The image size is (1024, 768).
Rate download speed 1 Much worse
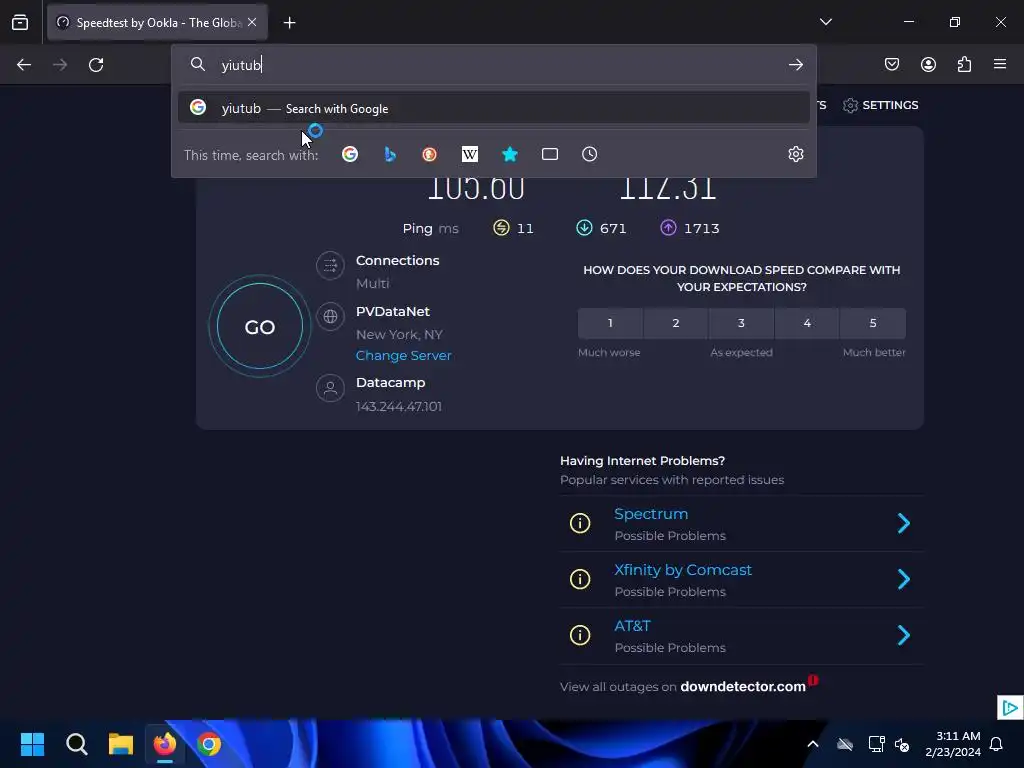pos(610,323)
